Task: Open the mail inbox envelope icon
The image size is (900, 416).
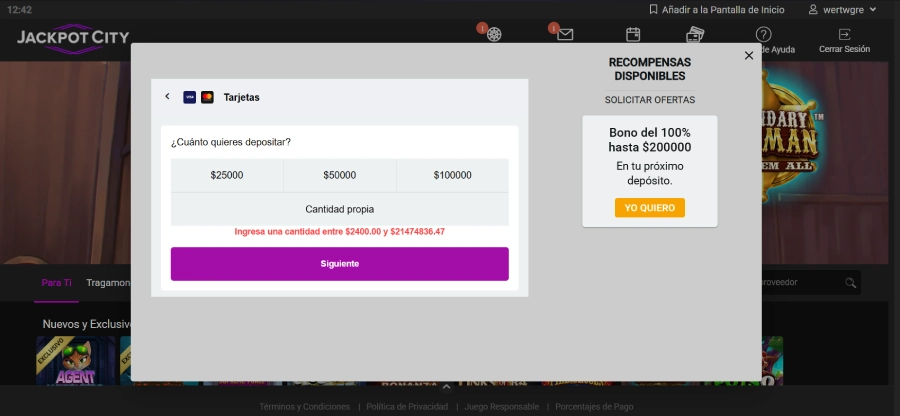Action: coord(565,34)
